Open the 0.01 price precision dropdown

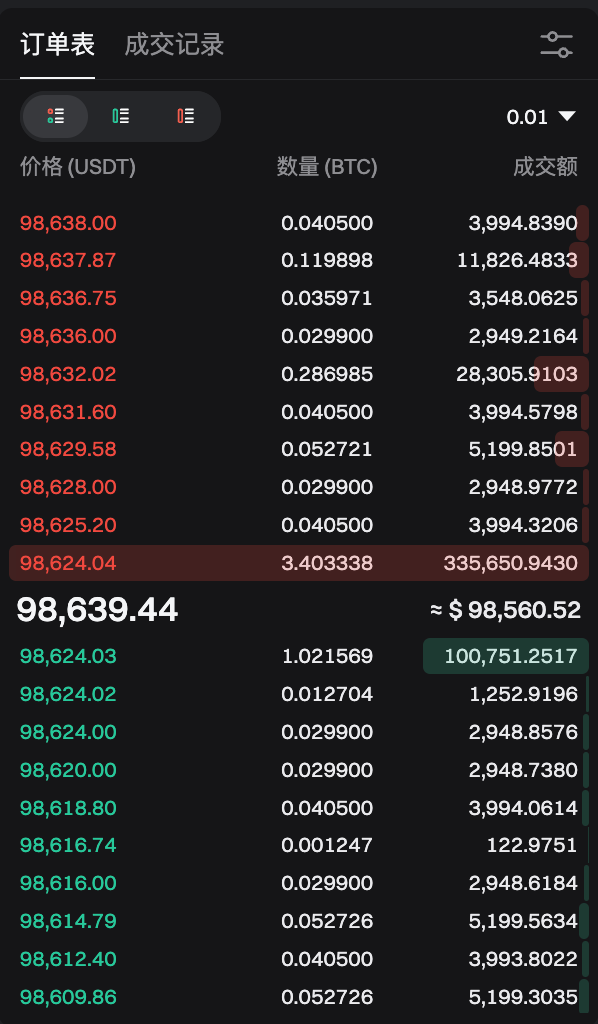[541, 117]
